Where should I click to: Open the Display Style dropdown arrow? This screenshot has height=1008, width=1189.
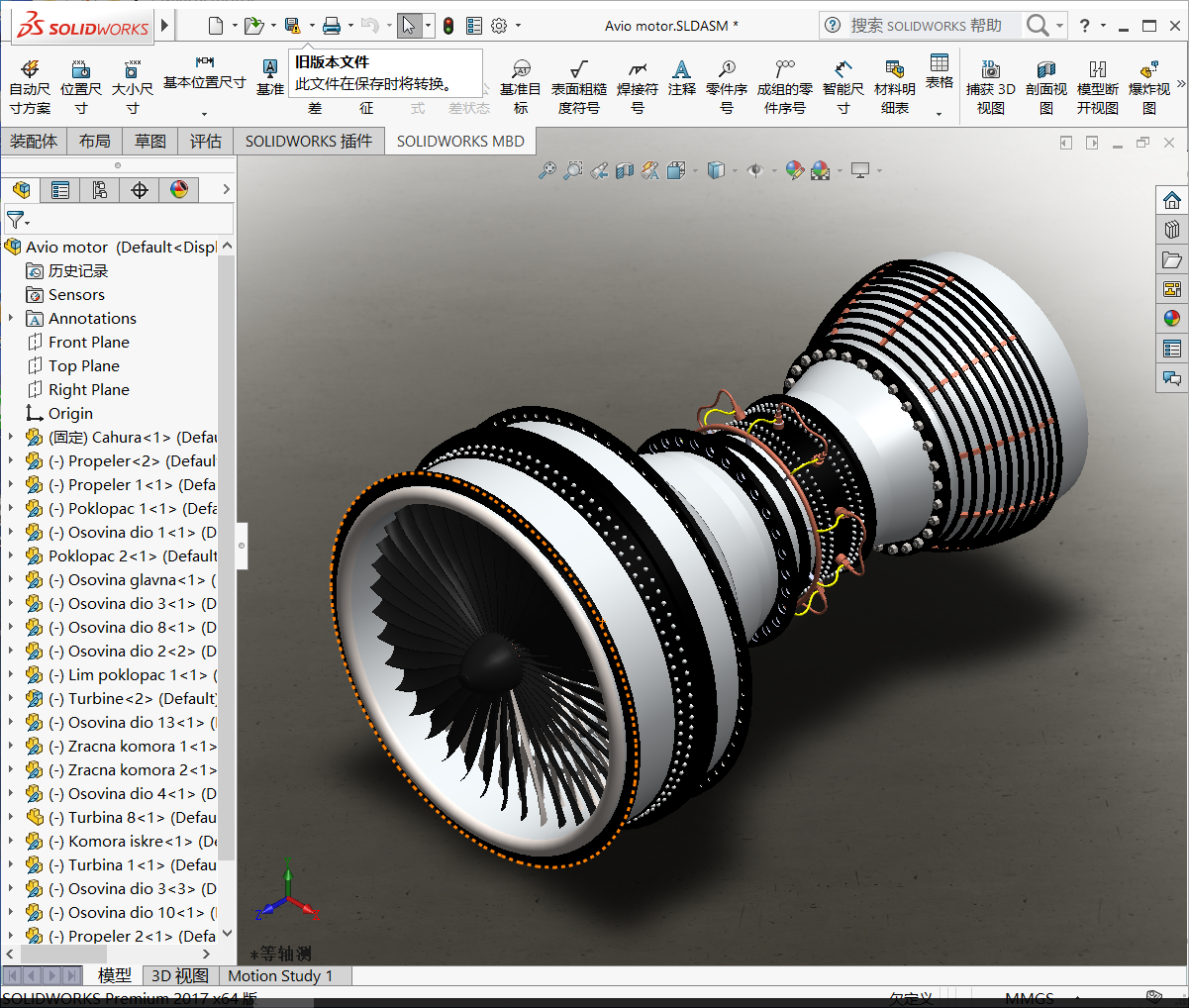(734, 171)
